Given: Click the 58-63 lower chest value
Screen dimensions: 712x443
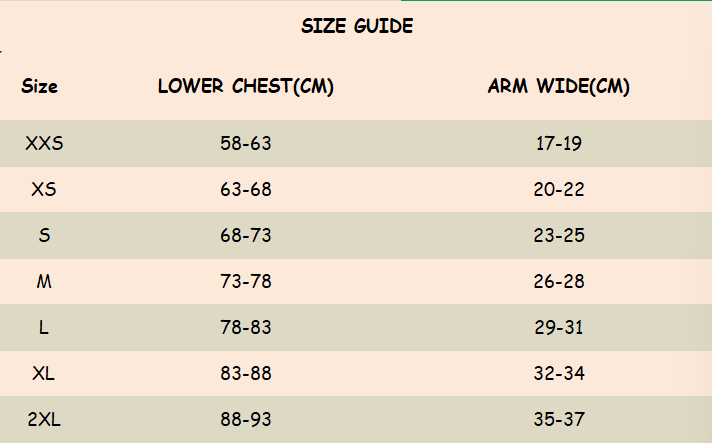Looking at the screenshot, I should (x=246, y=143).
